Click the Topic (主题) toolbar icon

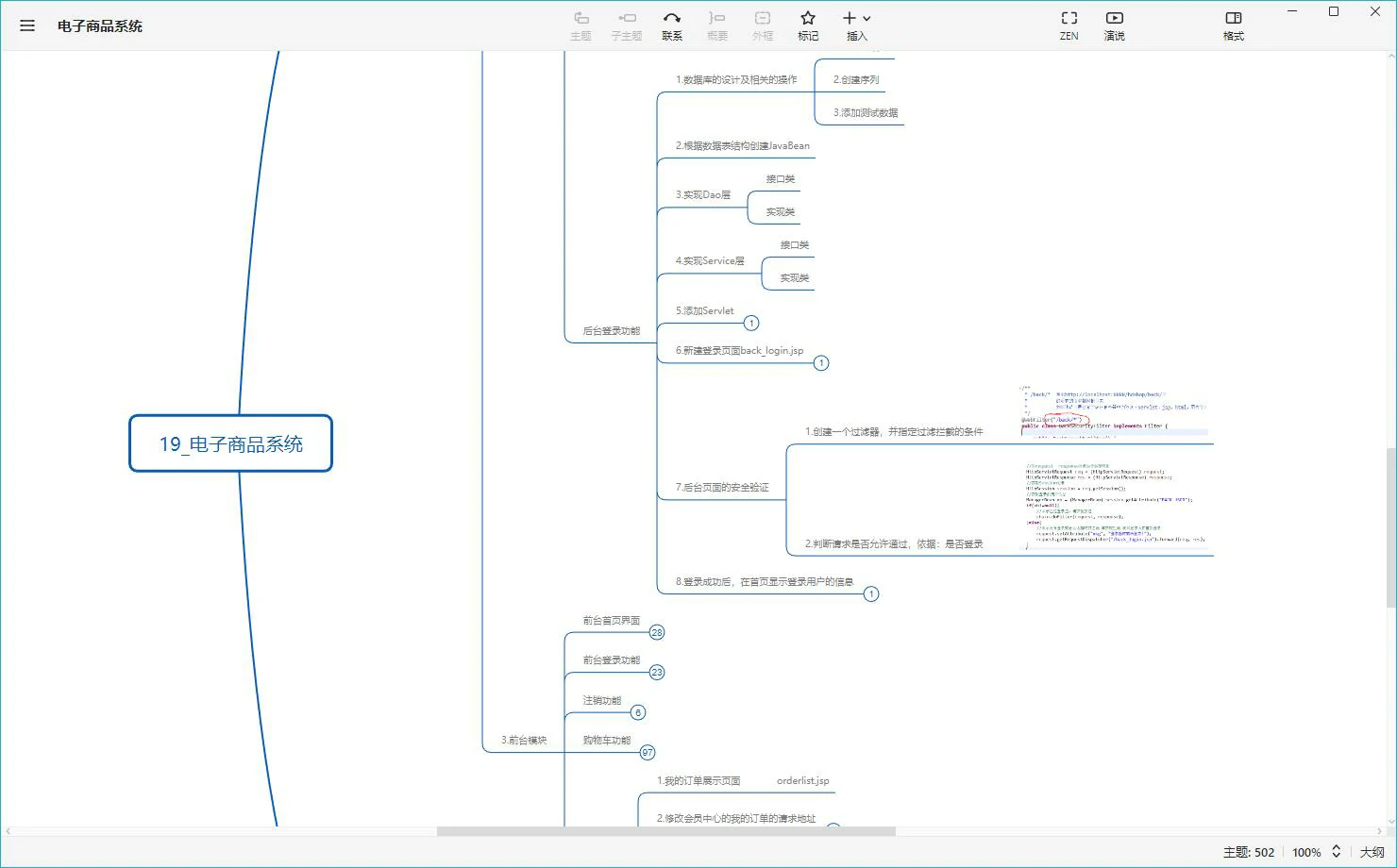click(581, 25)
